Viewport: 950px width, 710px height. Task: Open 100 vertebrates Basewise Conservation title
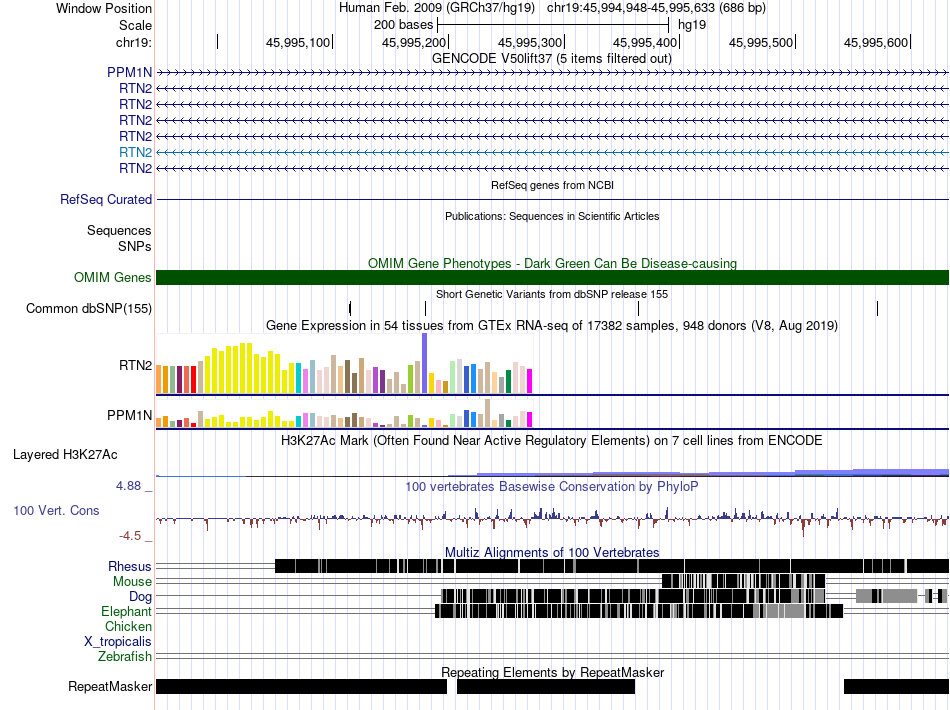coord(551,486)
